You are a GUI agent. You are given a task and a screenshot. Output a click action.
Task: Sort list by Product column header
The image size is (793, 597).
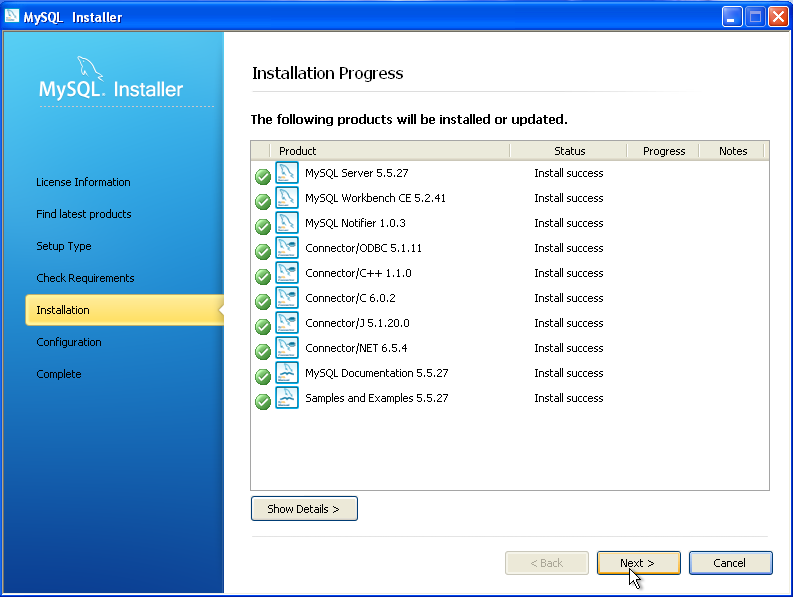click(x=389, y=151)
